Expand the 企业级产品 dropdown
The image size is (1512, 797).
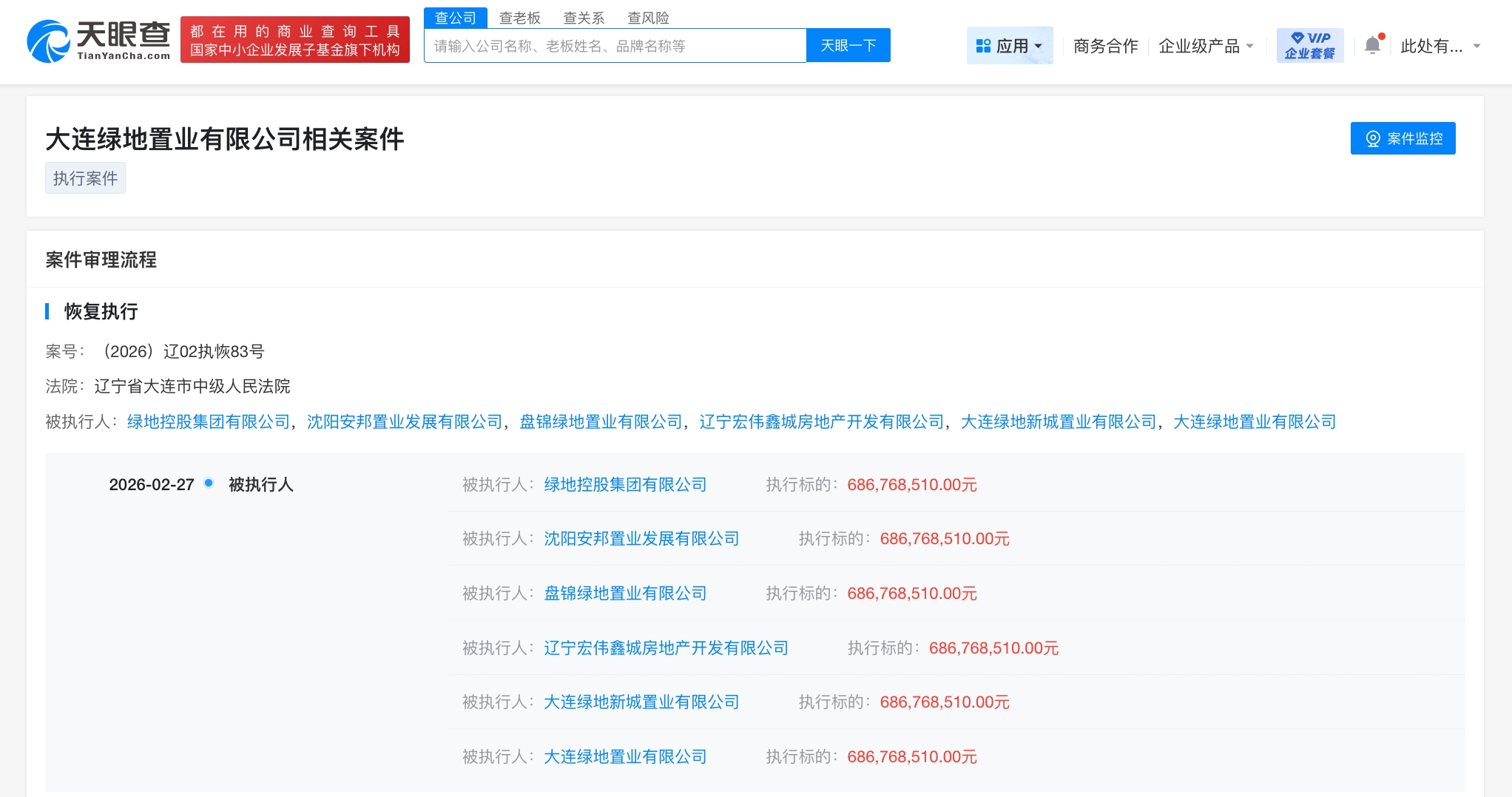coord(1205,46)
